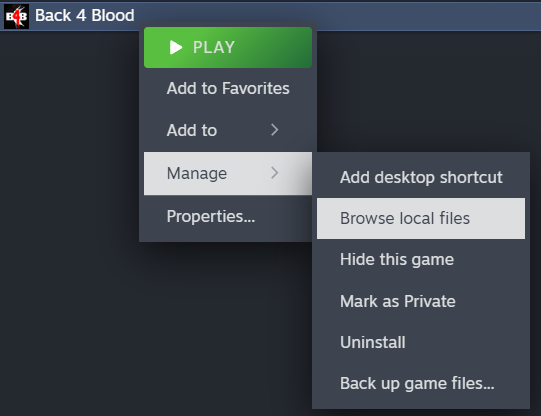The image size is (541, 416).
Task: Expand the Manage submenu chevron
Action: pos(275,173)
